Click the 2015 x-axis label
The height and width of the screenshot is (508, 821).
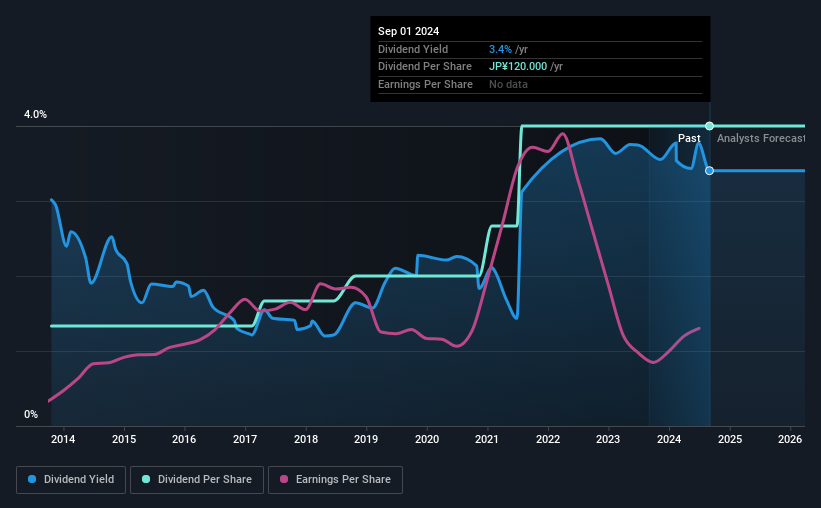(x=124, y=439)
